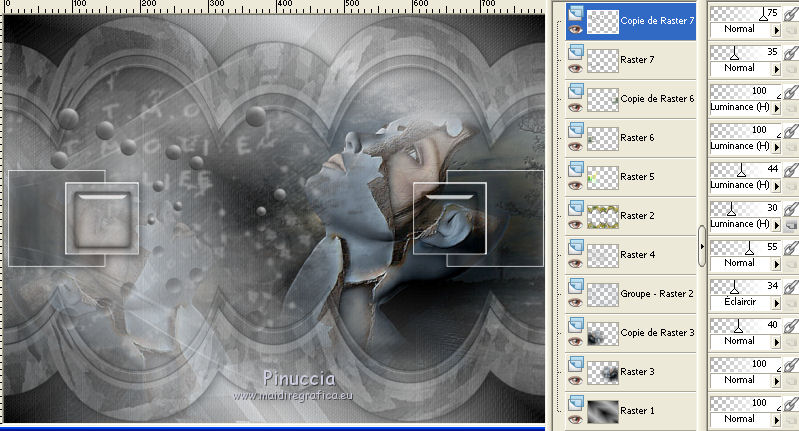Click the Raster 1 layer thumbnail
Image resolution: width=799 pixels, height=431 pixels.
pyautogui.click(x=602, y=411)
